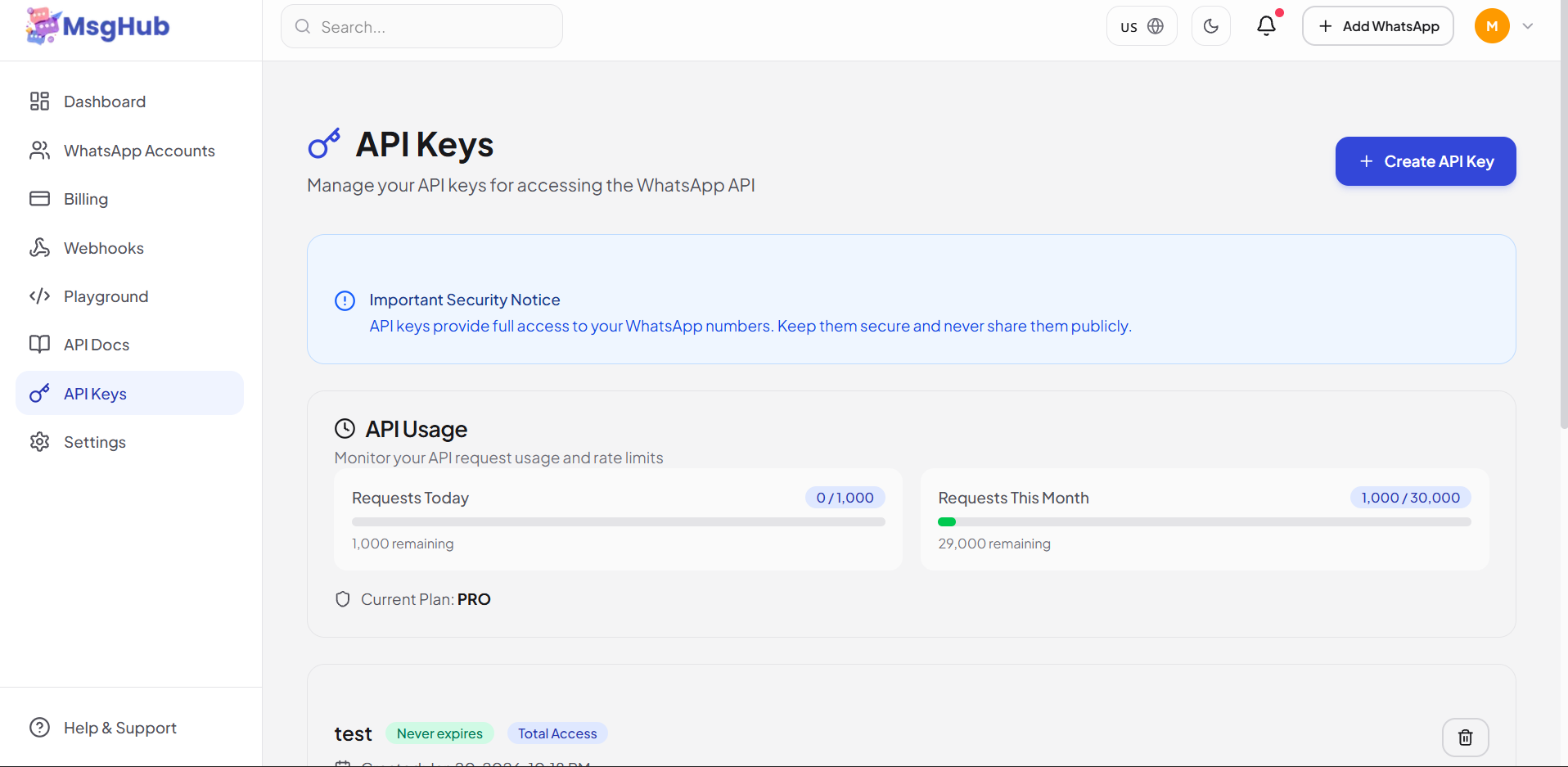Click the Current Plan: PRO text
The width and height of the screenshot is (1568, 767).
click(426, 599)
